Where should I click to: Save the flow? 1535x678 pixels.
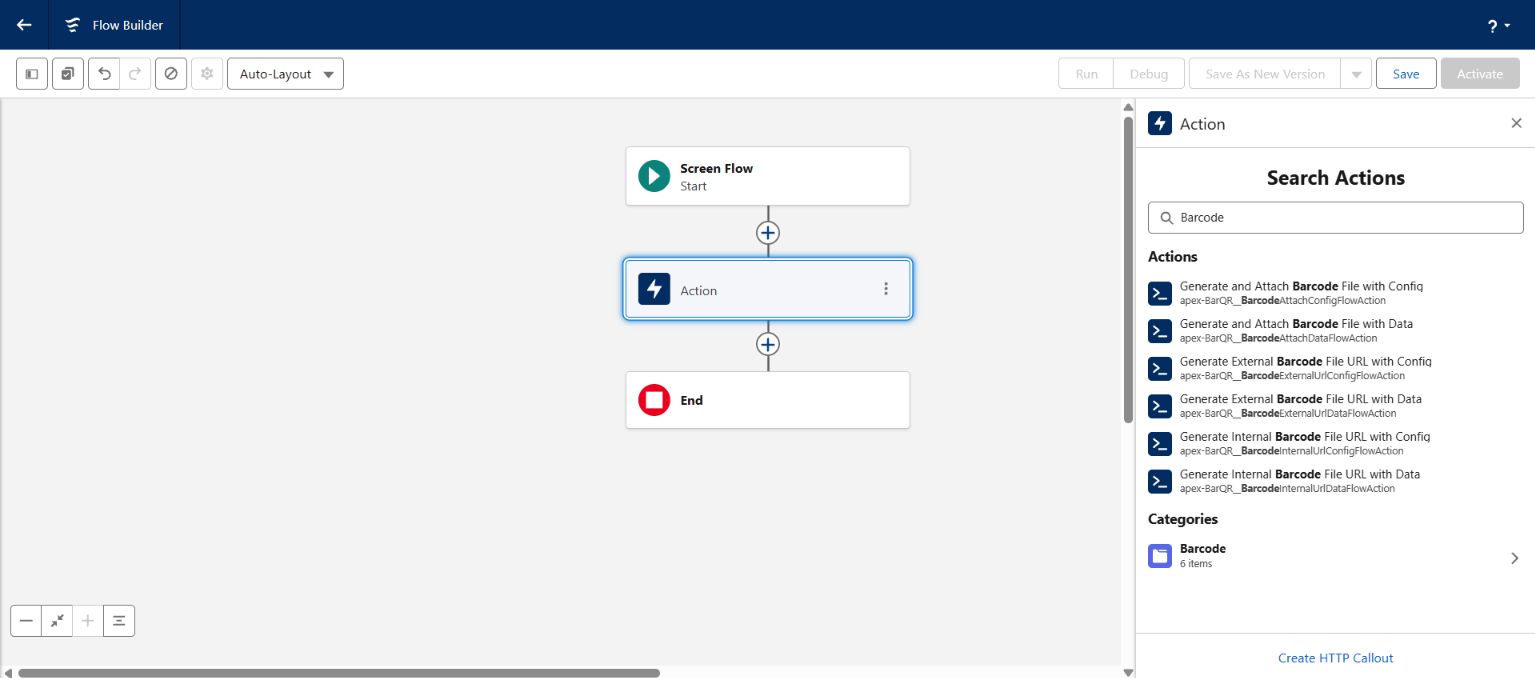pyautogui.click(x=1406, y=74)
